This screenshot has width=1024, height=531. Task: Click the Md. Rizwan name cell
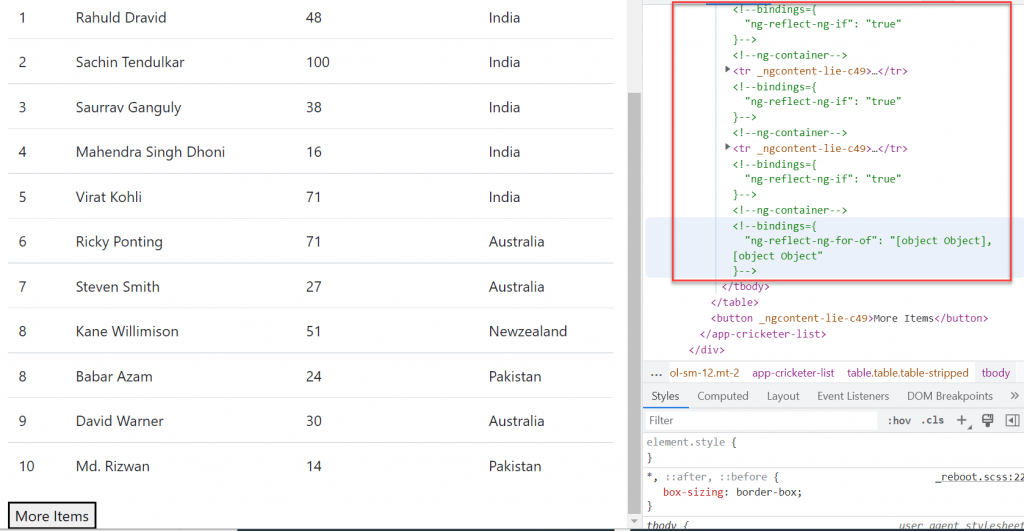pyautogui.click(x=112, y=466)
